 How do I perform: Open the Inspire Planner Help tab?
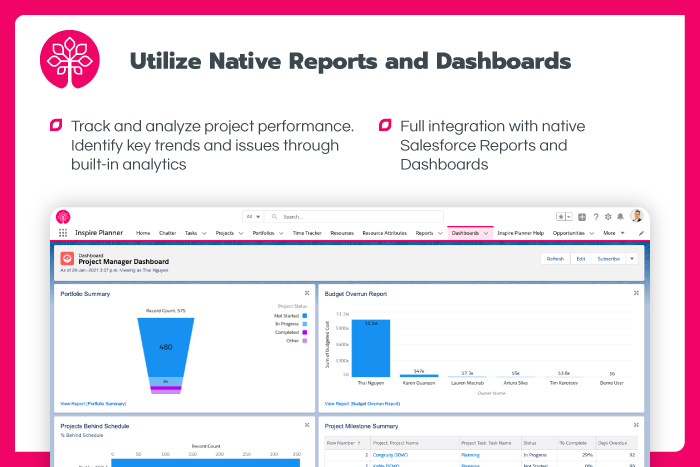[x=521, y=233]
